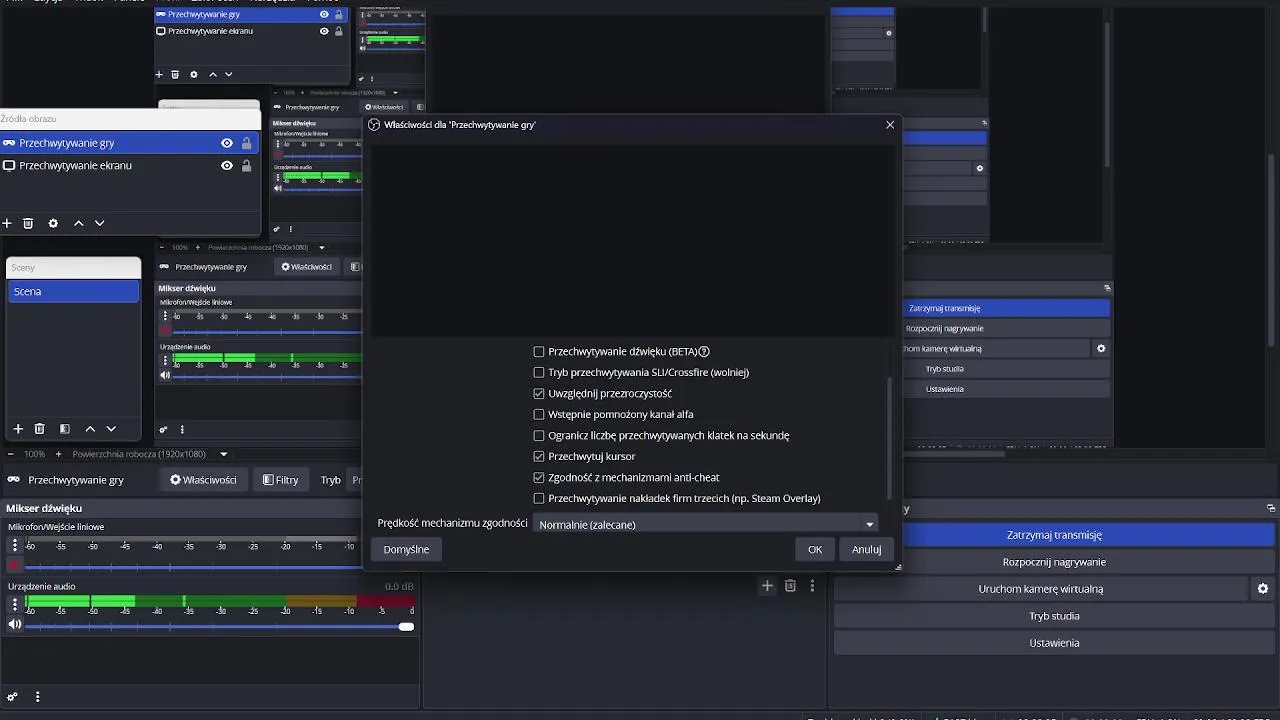Remove transition with trash icon below the dialog
This screenshot has height=720, width=1280.
pyautogui.click(x=790, y=586)
